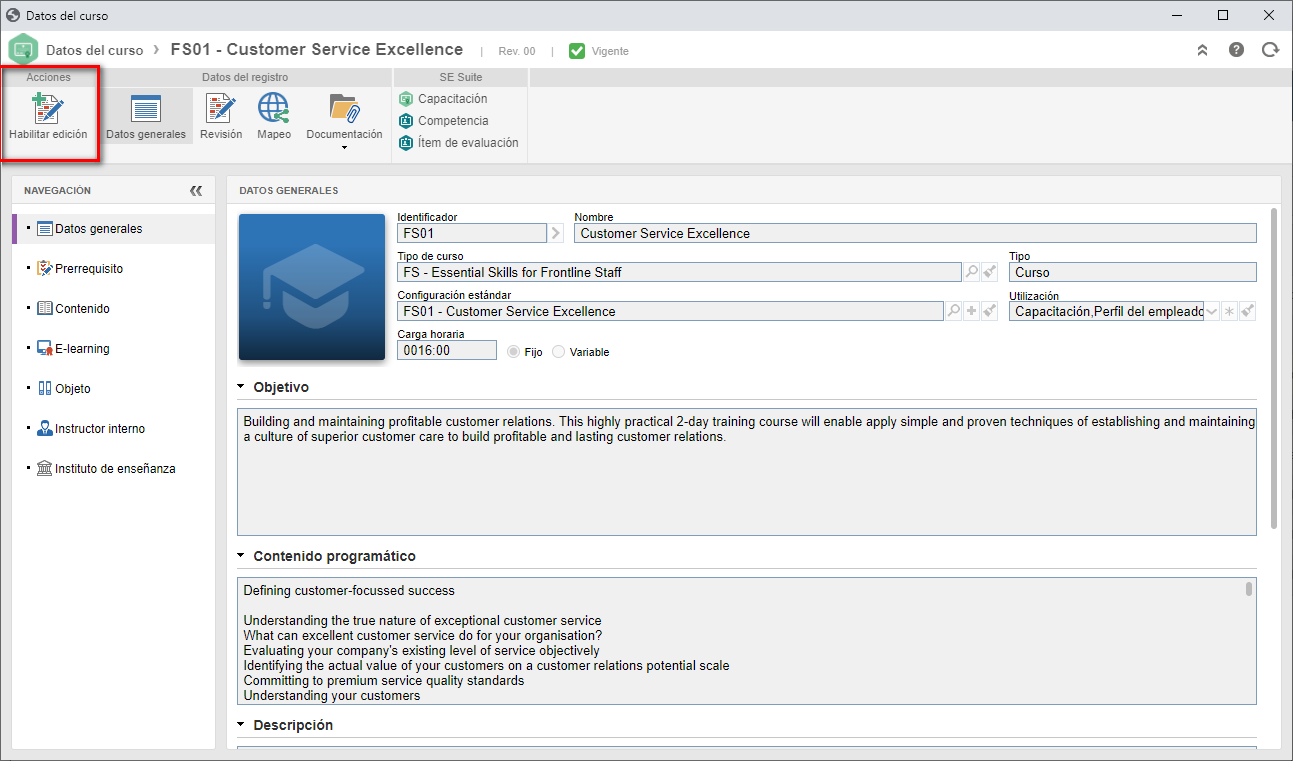Viewport: 1293px width, 761px height.
Task: Click the Nombre input field
Action: point(915,233)
